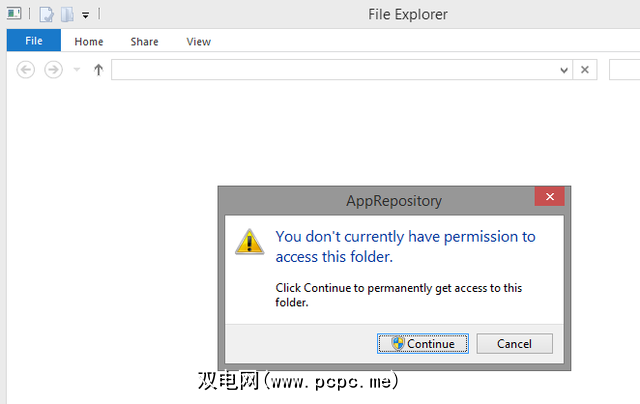
Task: Go up one folder level
Action: tap(98, 70)
